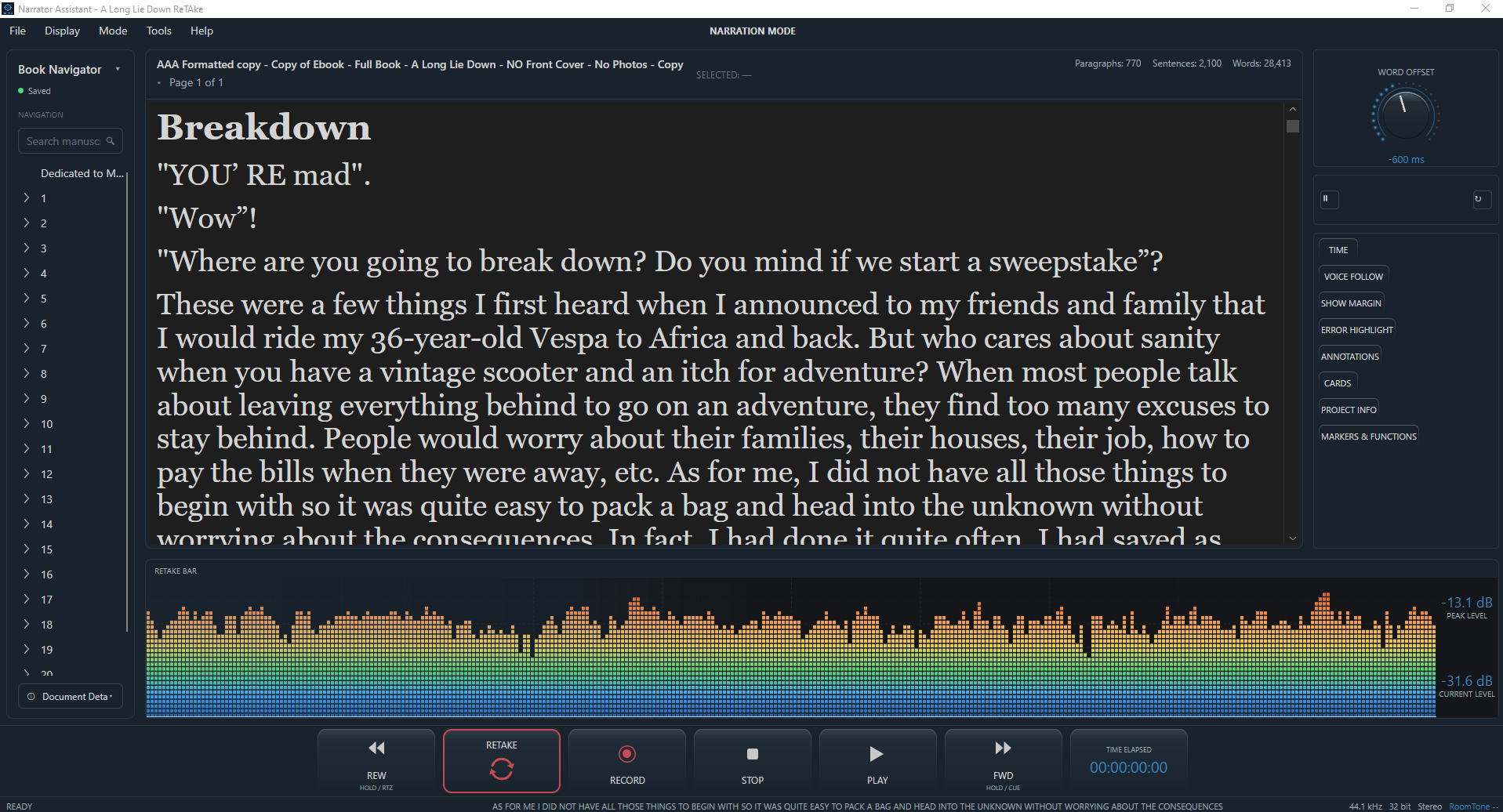Open the Book Navigator dropdown arrow
The image size is (1503, 812).
pos(118,69)
